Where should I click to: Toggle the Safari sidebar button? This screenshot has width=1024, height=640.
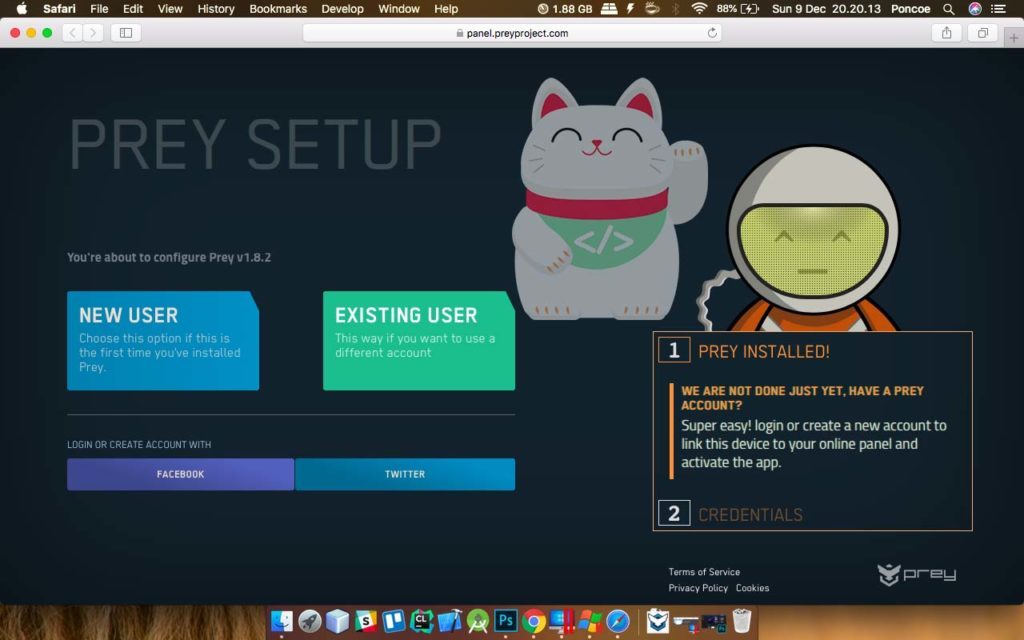coord(126,33)
